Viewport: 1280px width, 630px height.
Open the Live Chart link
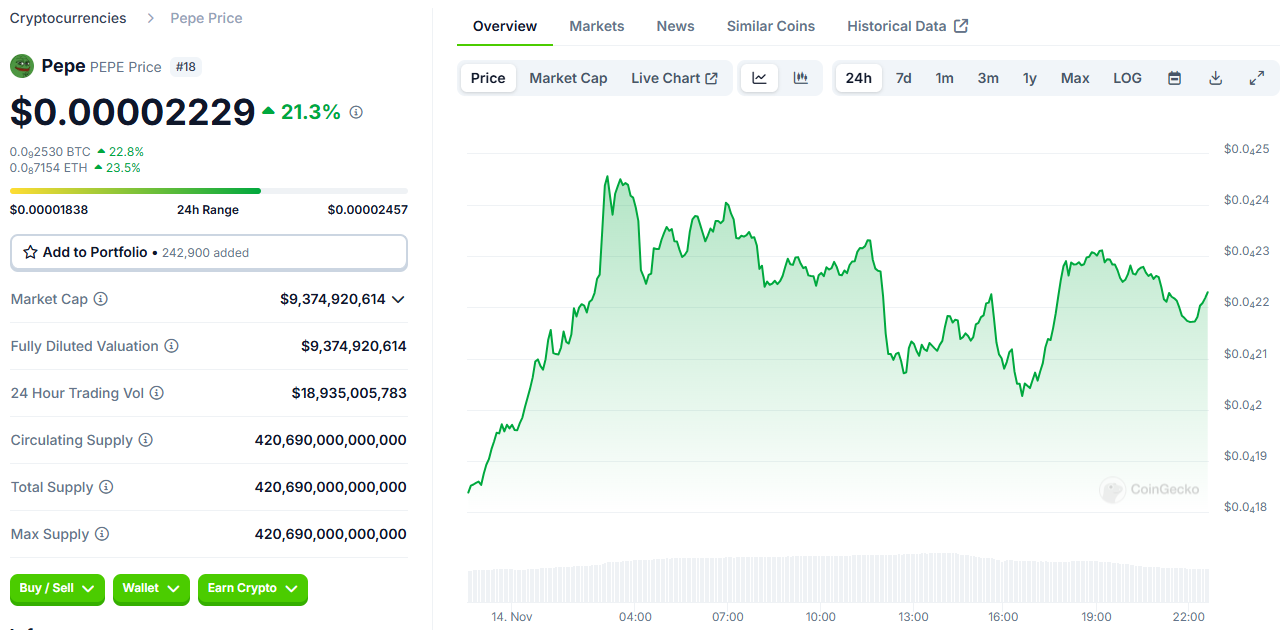pos(674,78)
